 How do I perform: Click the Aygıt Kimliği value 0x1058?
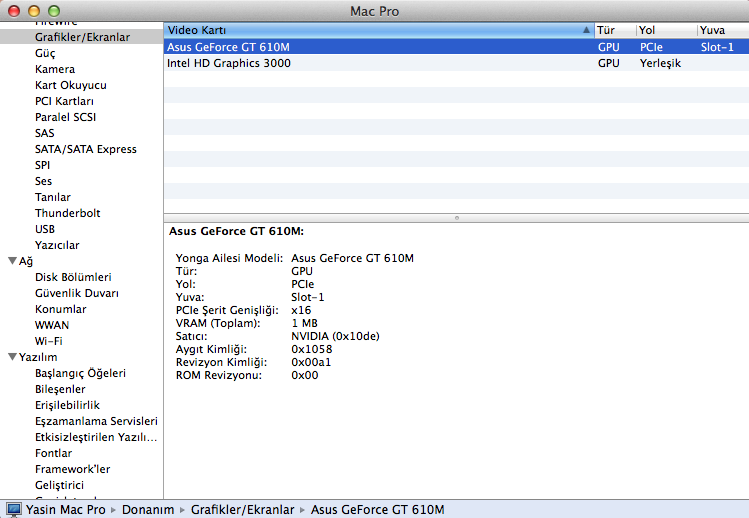click(311, 349)
